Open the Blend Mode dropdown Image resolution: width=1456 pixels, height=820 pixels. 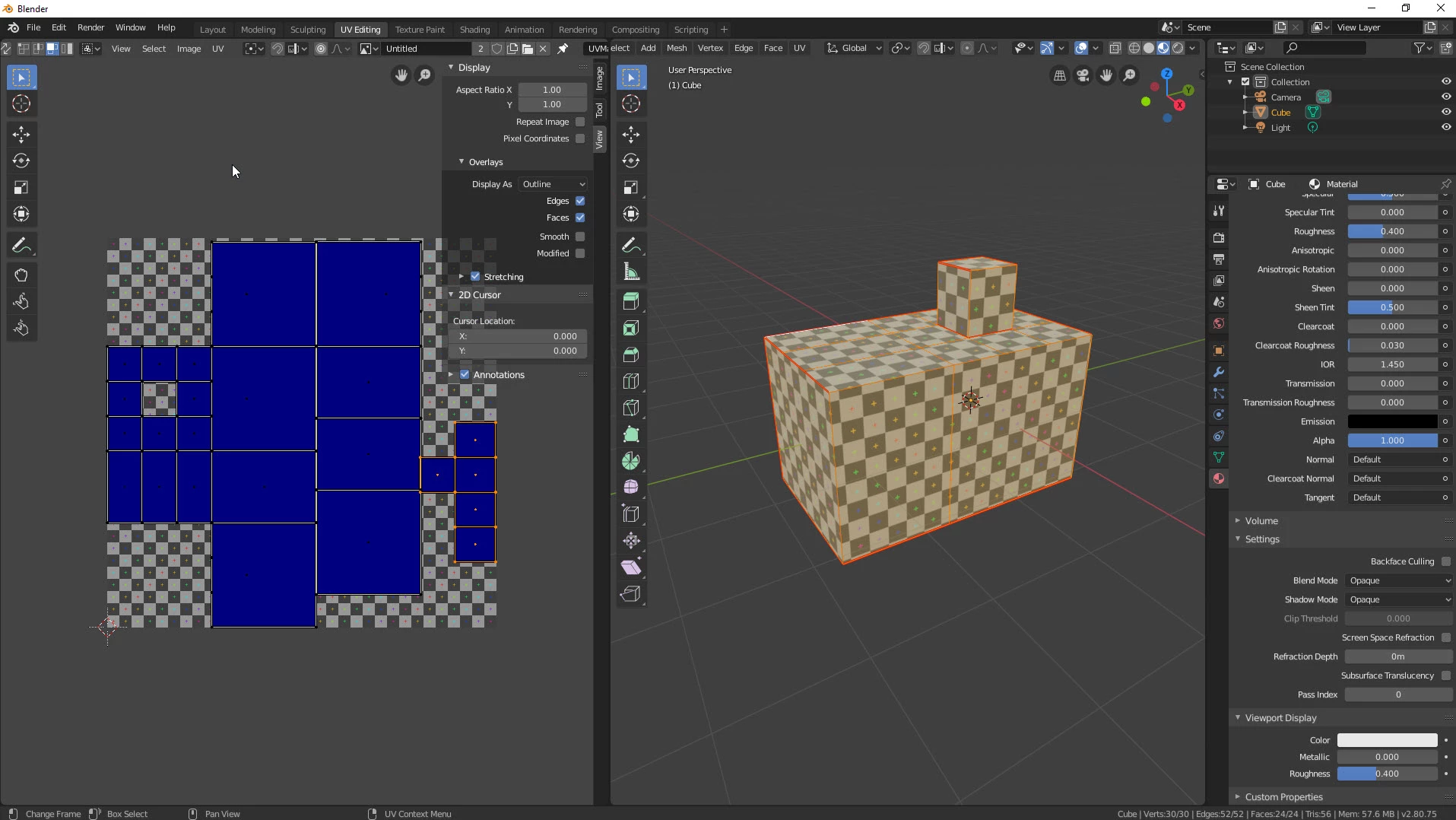[1398, 580]
